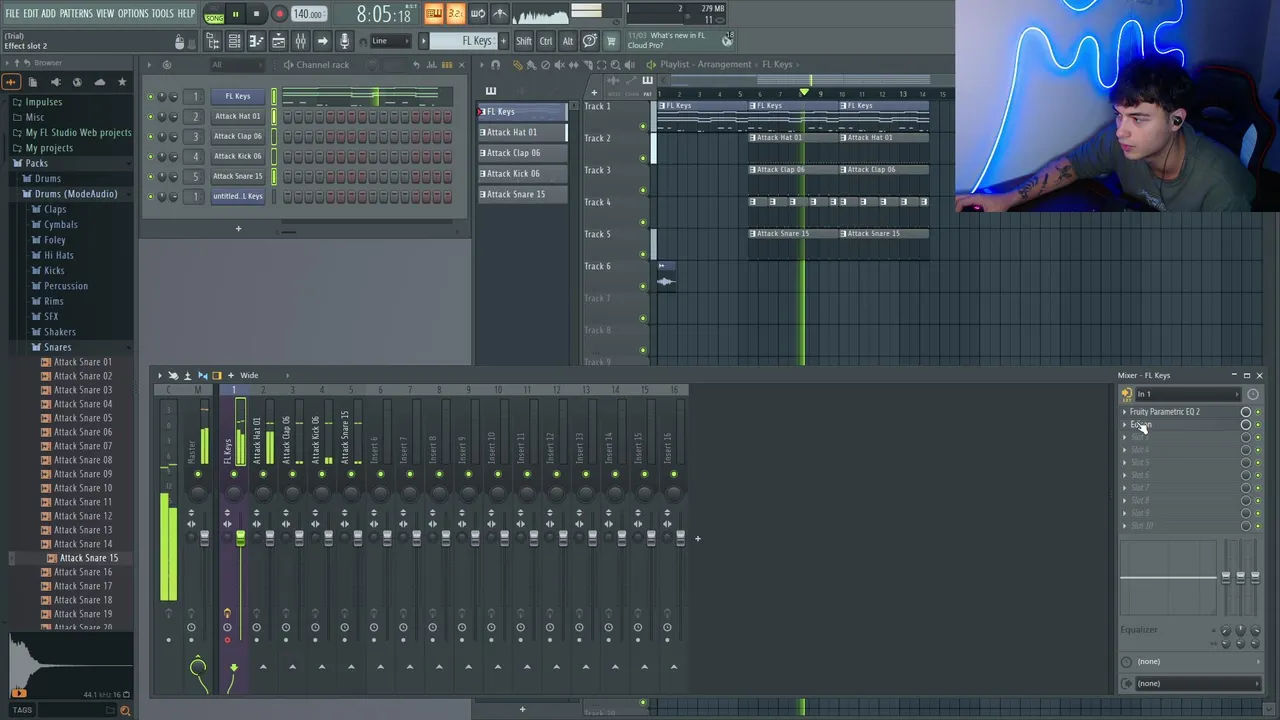The width and height of the screenshot is (1280, 720).
Task: Click FL Keys mixer track fader
Action: (x=240, y=540)
